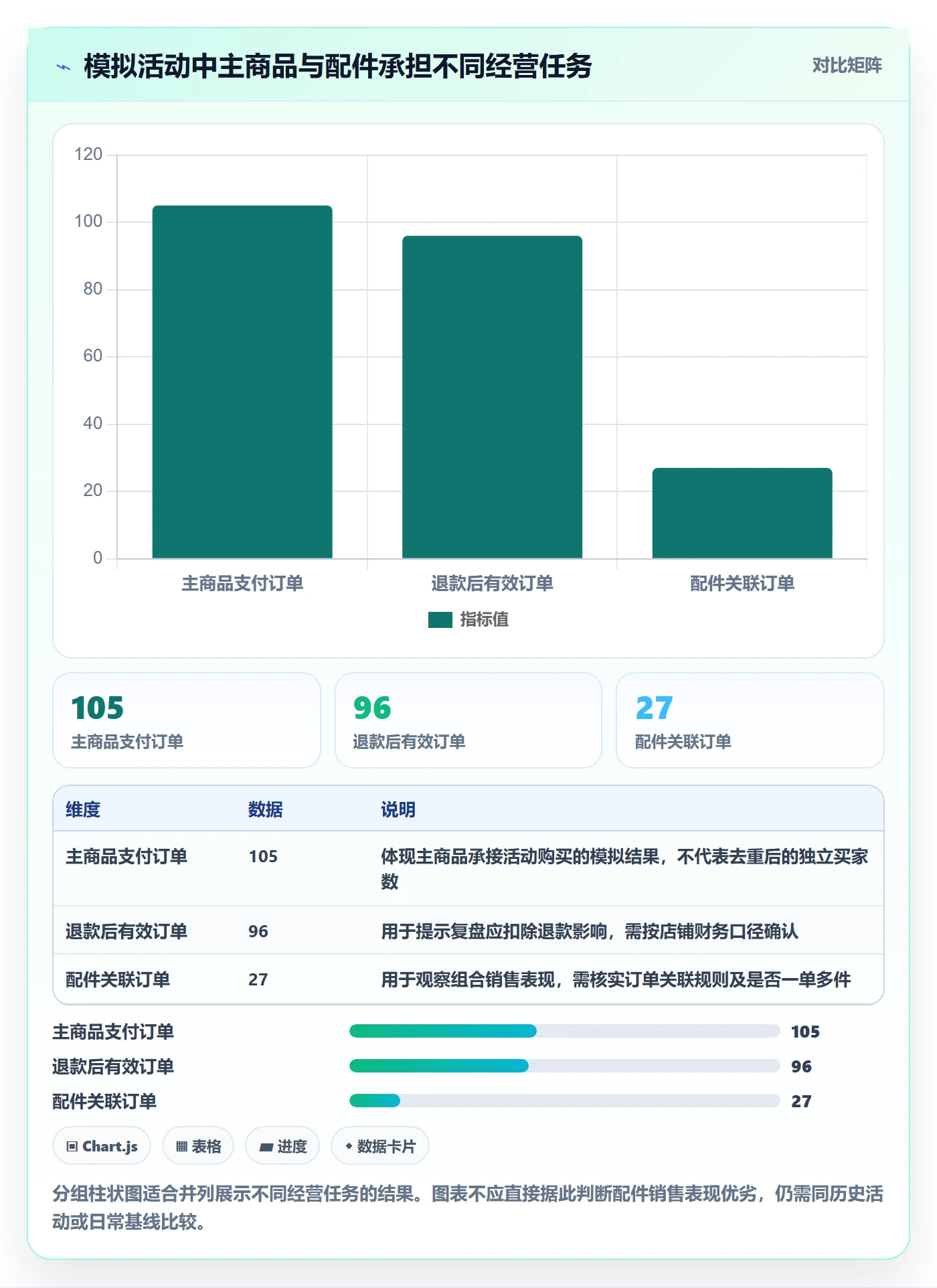
Task: Click the 100 y-axis tick label
Action: pos(88,222)
